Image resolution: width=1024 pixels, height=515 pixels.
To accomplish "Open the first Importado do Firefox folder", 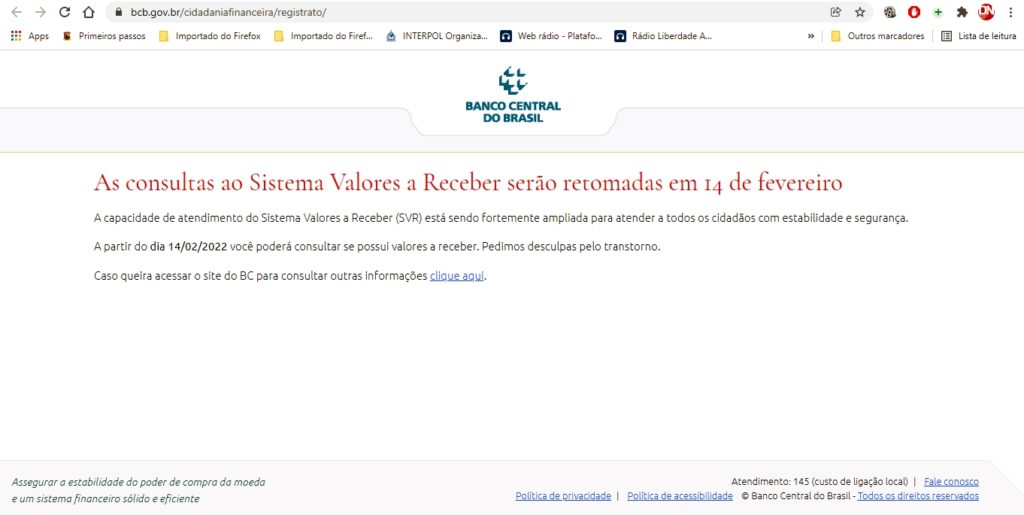I will click(x=210, y=37).
